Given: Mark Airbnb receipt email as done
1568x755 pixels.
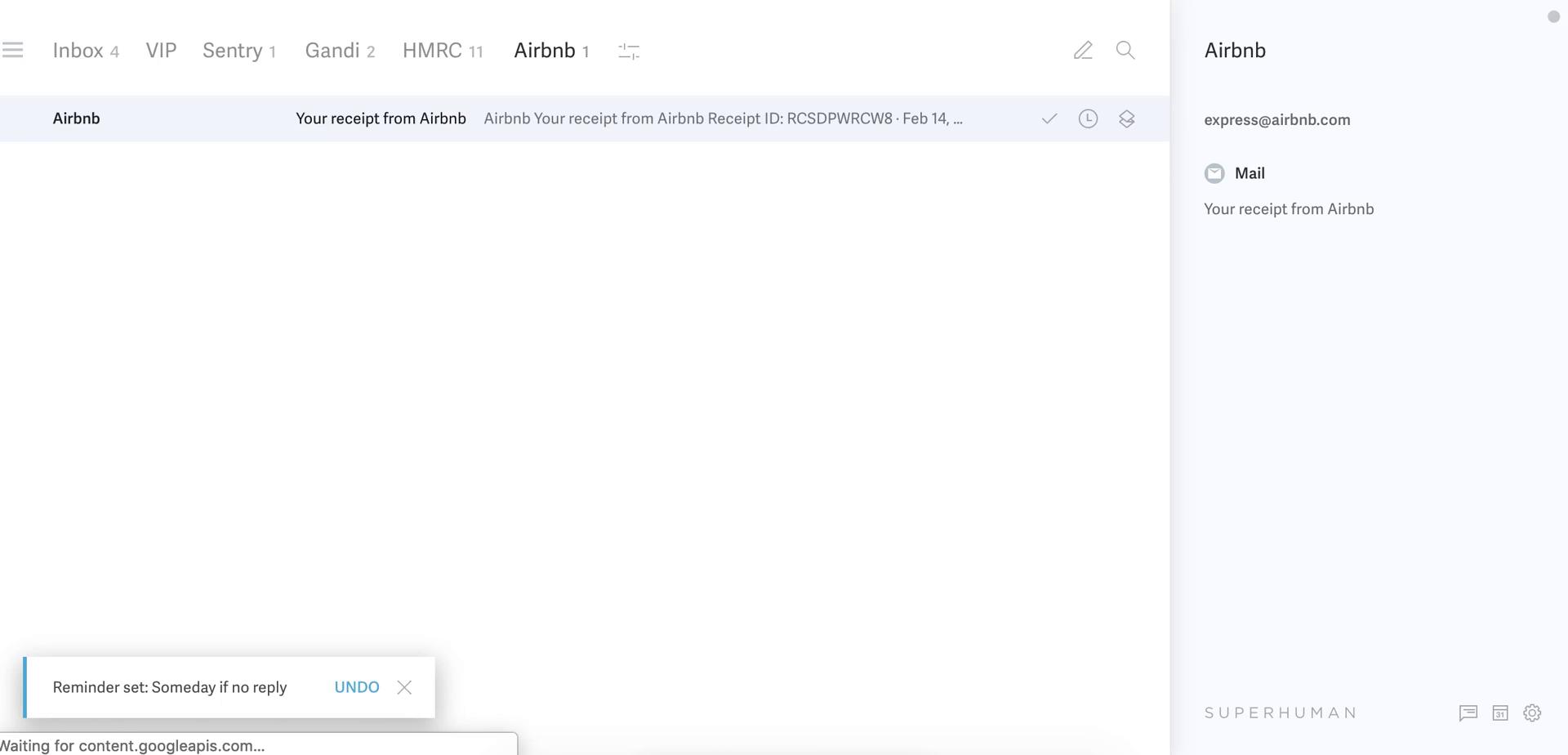Looking at the screenshot, I should tap(1049, 119).
